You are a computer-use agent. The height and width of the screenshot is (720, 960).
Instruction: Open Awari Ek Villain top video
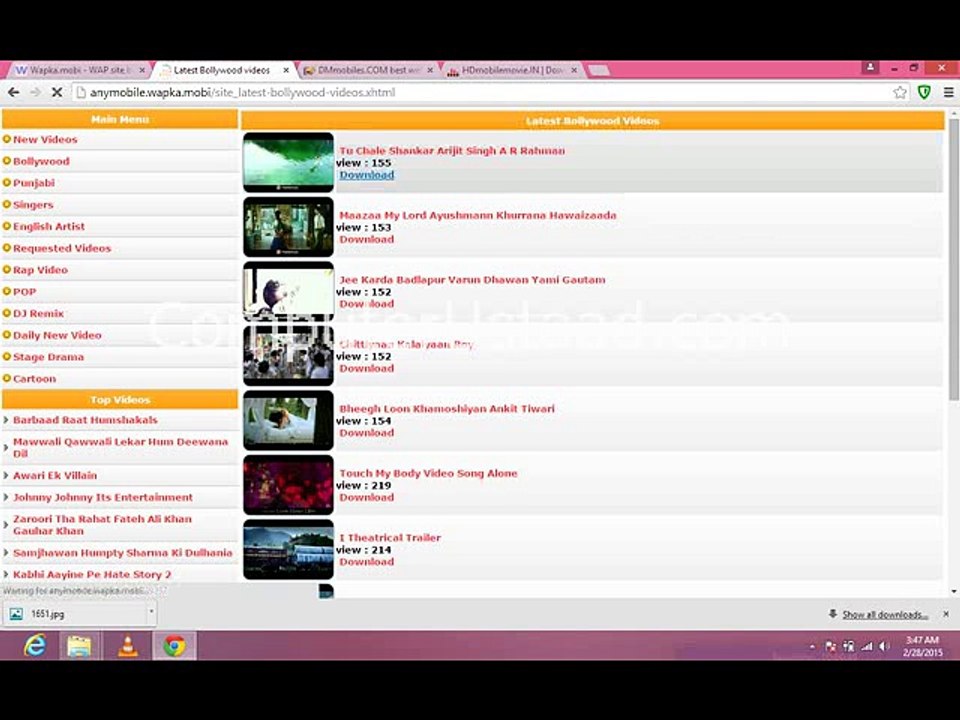54,476
